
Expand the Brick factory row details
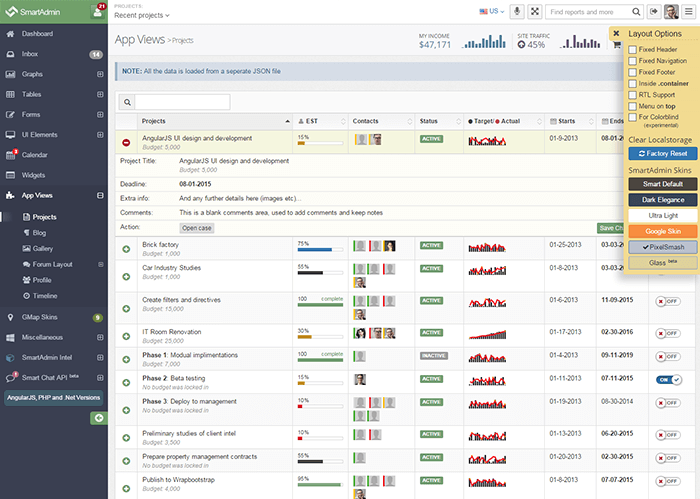126,248
